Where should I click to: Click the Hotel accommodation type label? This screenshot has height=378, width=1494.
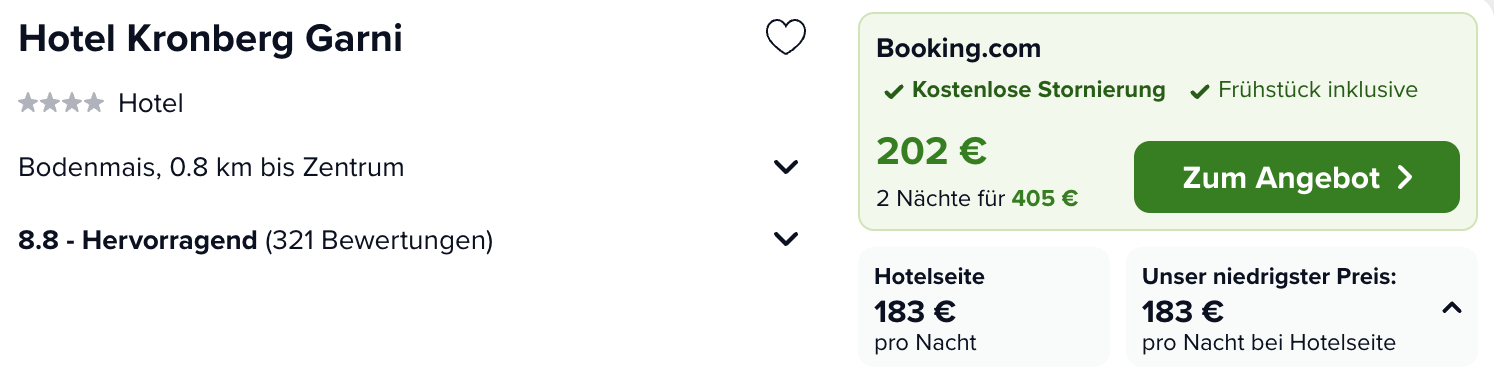pyautogui.click(x=151, y=103)
